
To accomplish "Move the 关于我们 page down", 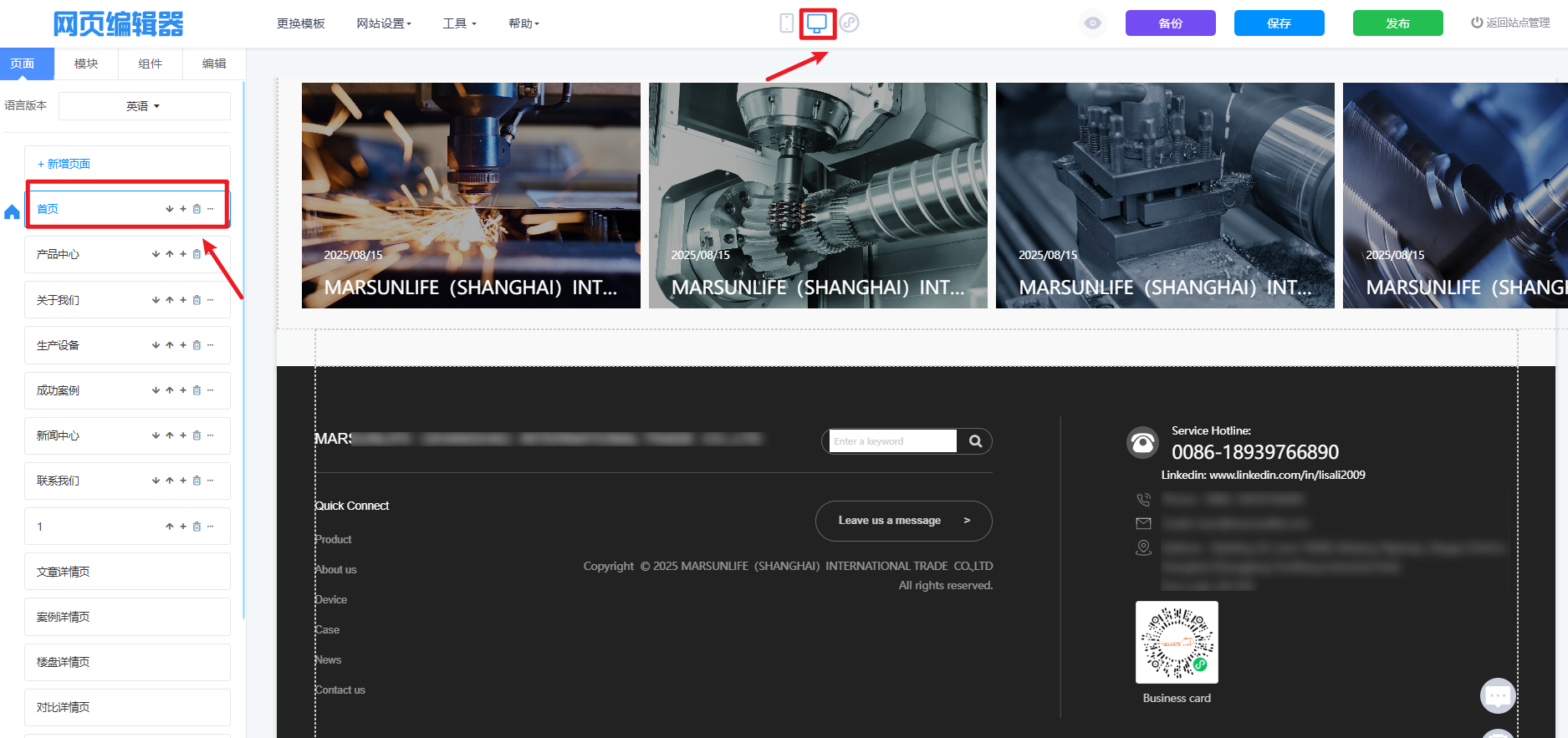I will [156, 300].
